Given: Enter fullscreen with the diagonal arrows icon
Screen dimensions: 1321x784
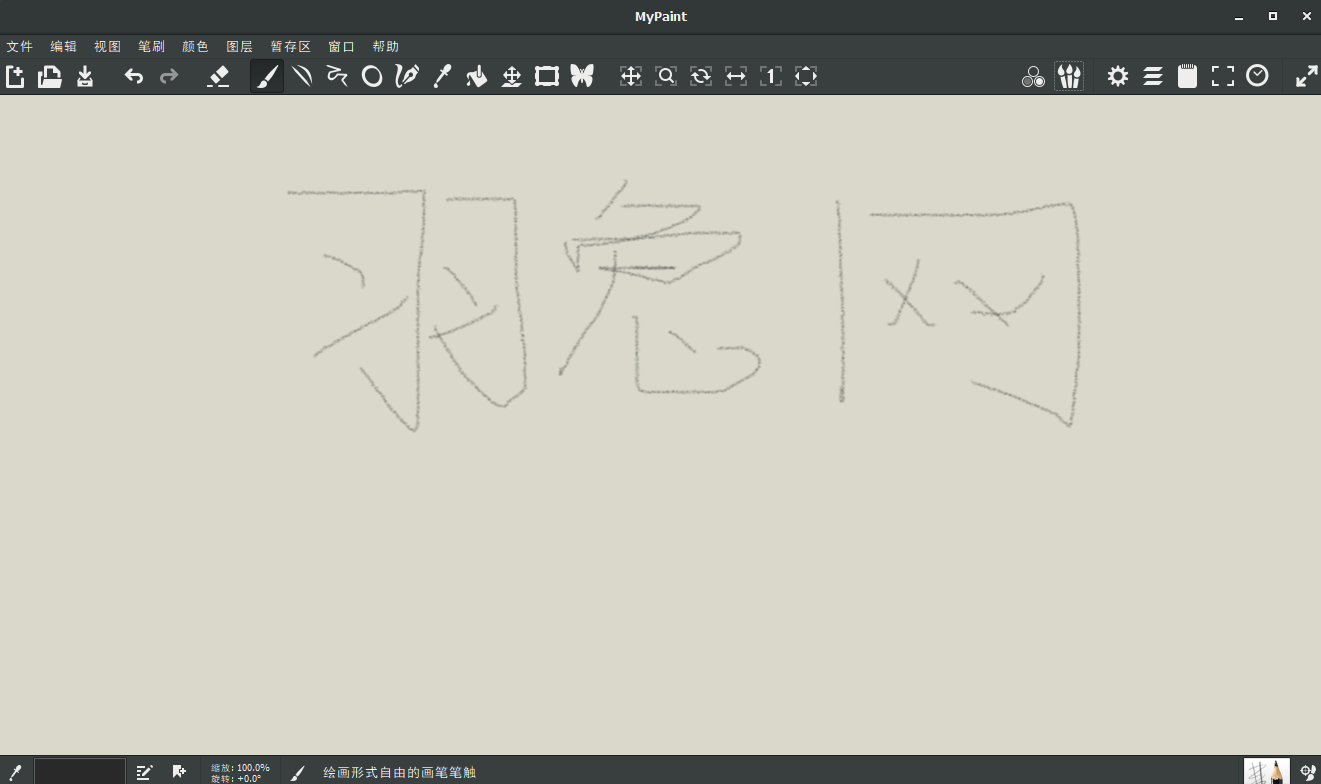Looking at the screenshot, I should [x=1307, y=76].
